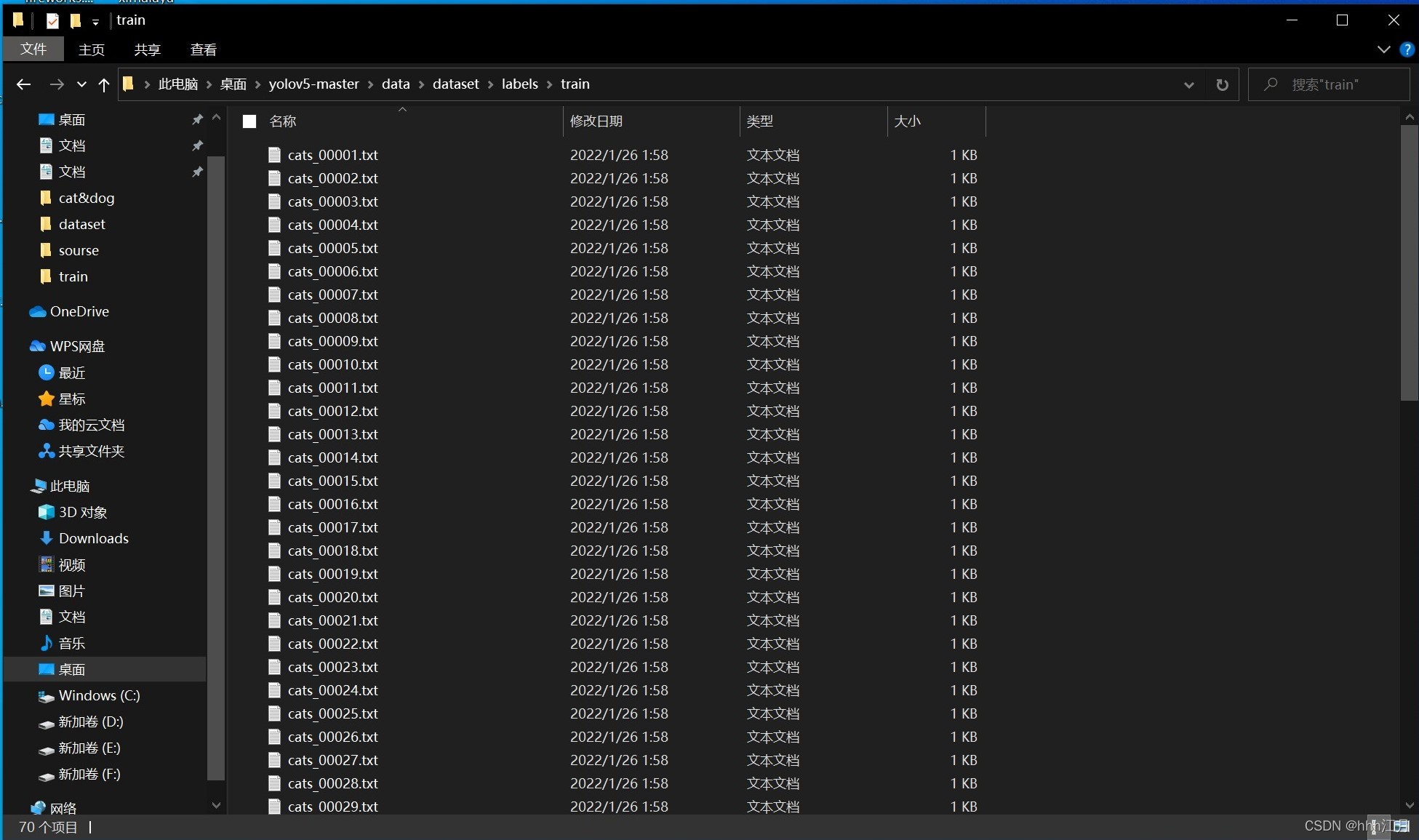
Task: Navigate to data in the breadcrumb
Action: click(396, 84)
